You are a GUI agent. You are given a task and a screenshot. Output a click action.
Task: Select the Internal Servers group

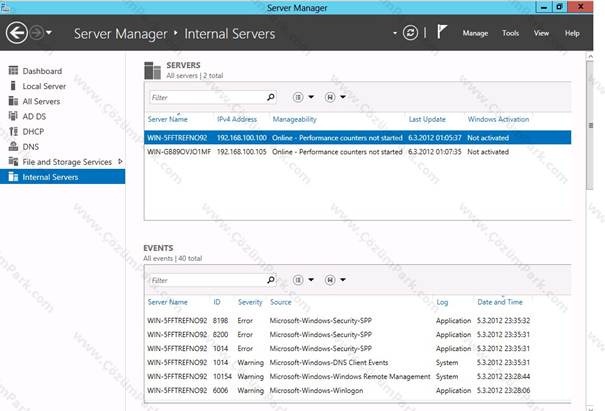tap(63, 177)
